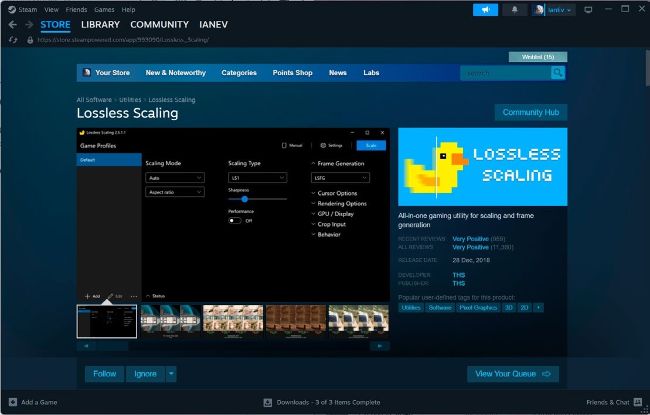Open the Games menu
This screenshot has height=415, width=650.
click(x=104, y=10)
